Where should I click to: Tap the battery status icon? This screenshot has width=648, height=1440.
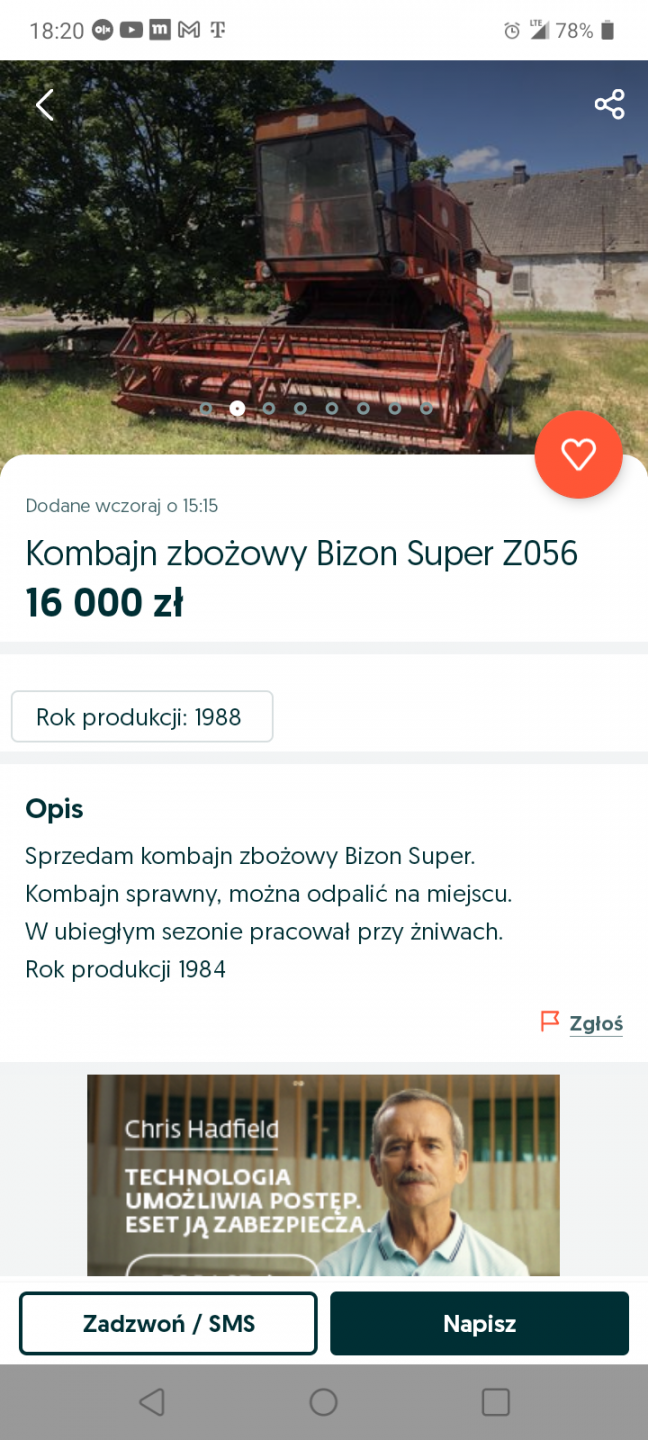607,30
